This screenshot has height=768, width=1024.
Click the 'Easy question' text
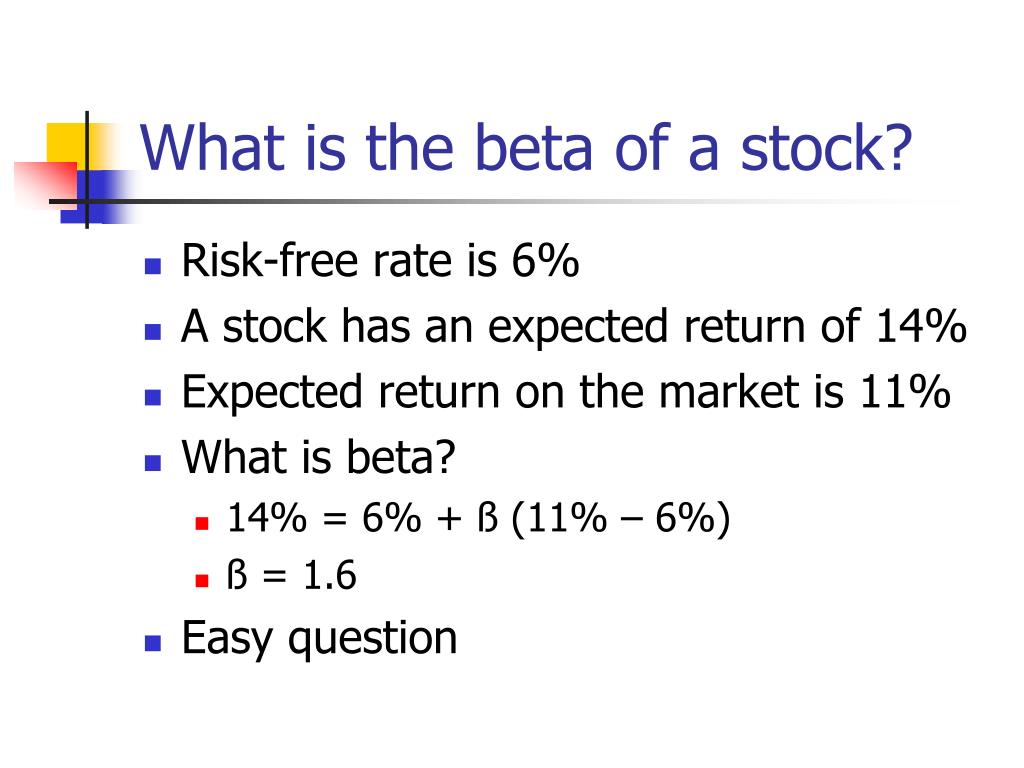319,639
